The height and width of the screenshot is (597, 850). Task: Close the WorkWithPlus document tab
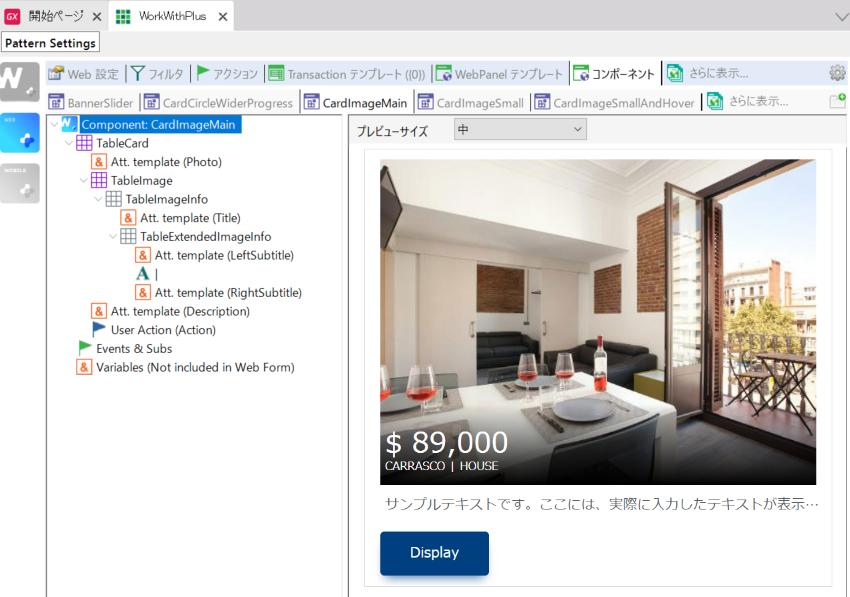(223, 17)
